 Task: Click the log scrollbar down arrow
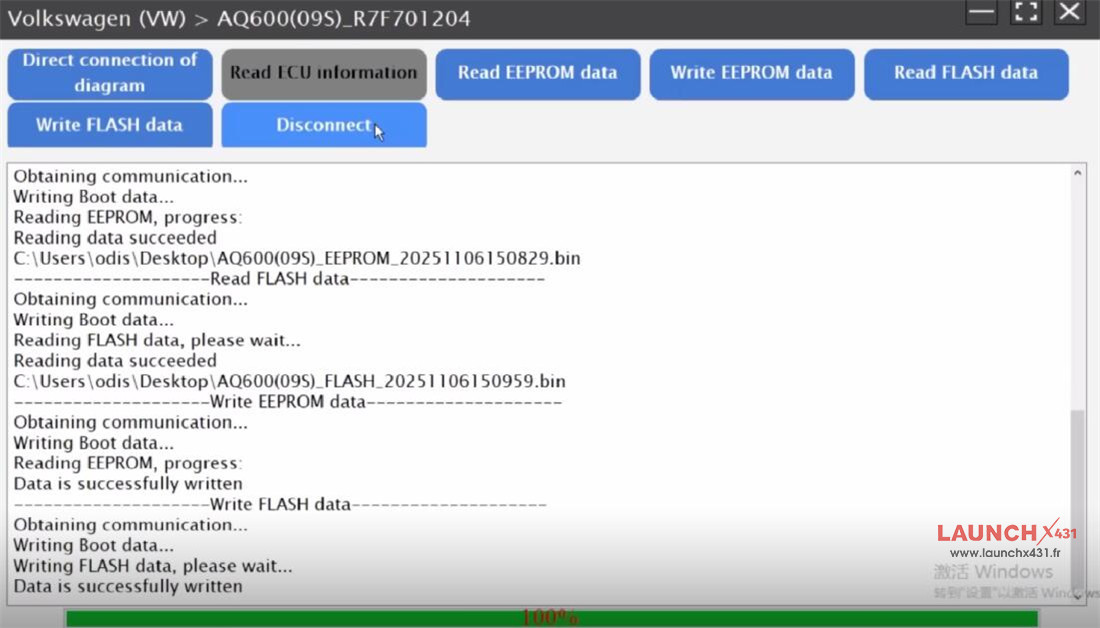[1077, 596]
